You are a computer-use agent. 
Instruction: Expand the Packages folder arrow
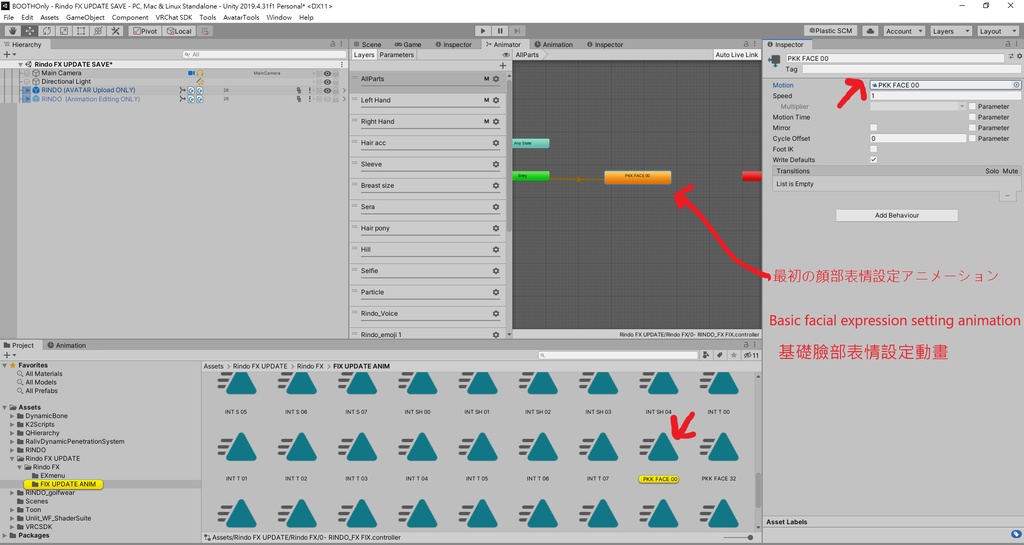pos(5,536)
